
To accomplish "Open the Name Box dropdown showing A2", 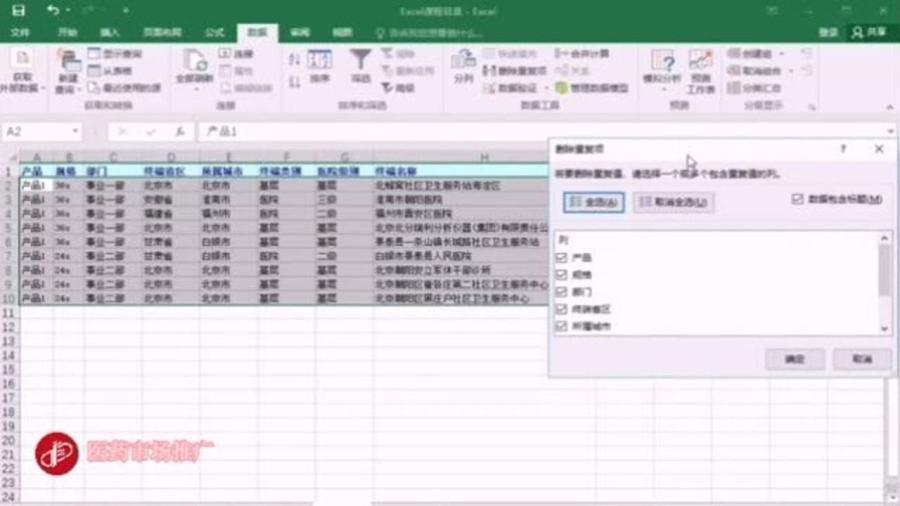I will 75,131.
